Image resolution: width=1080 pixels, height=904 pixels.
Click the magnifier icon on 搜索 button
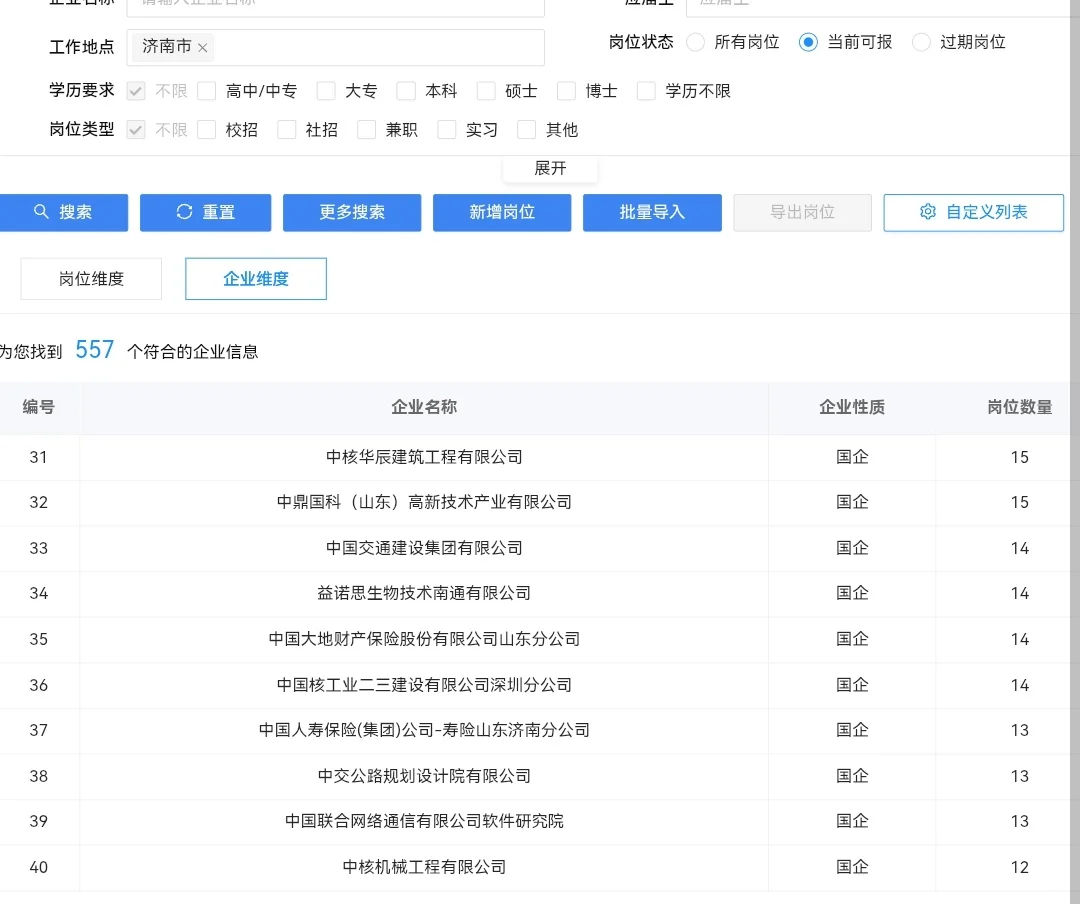[x=41, y=212]
